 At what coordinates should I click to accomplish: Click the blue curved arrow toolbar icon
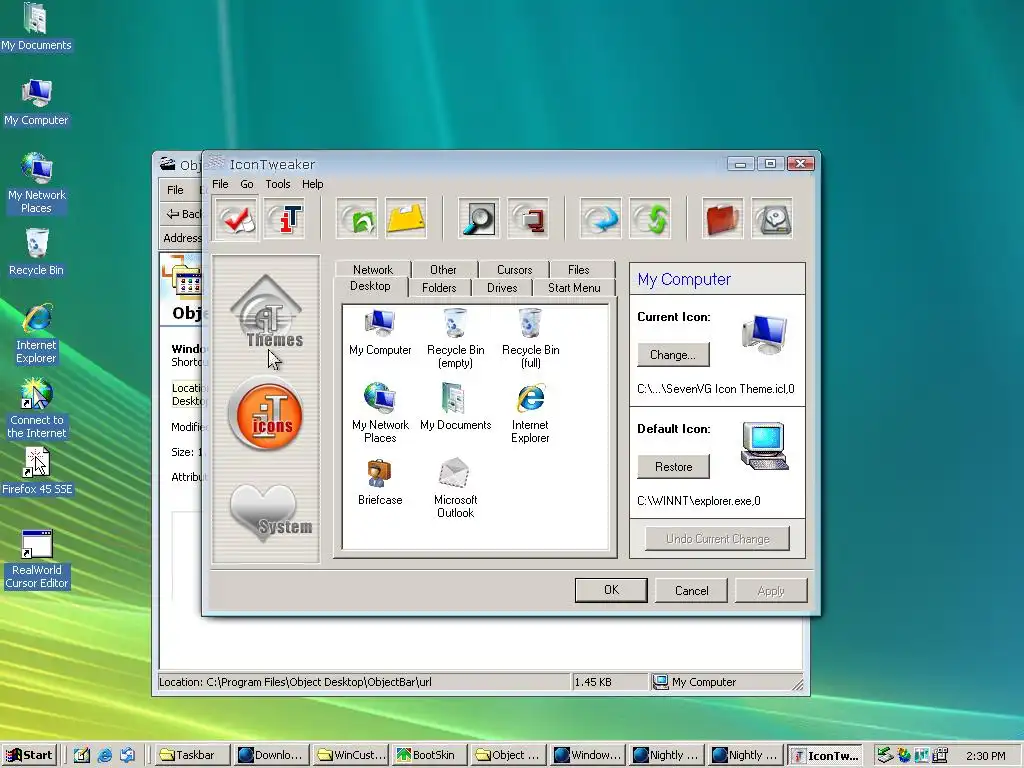pyautogui.click(x=600, y=219)
